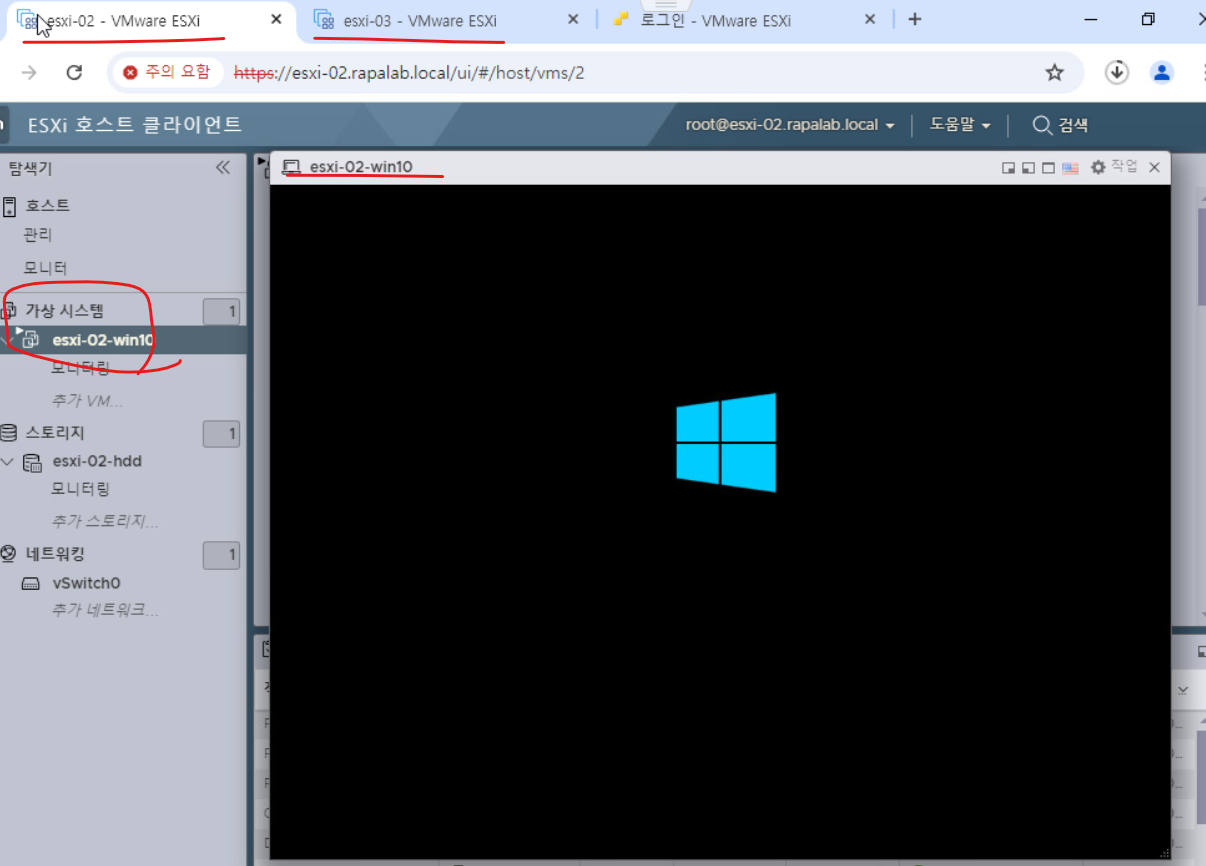
Task: Shrink console to small window size icon
Action: coord(1009,168)
